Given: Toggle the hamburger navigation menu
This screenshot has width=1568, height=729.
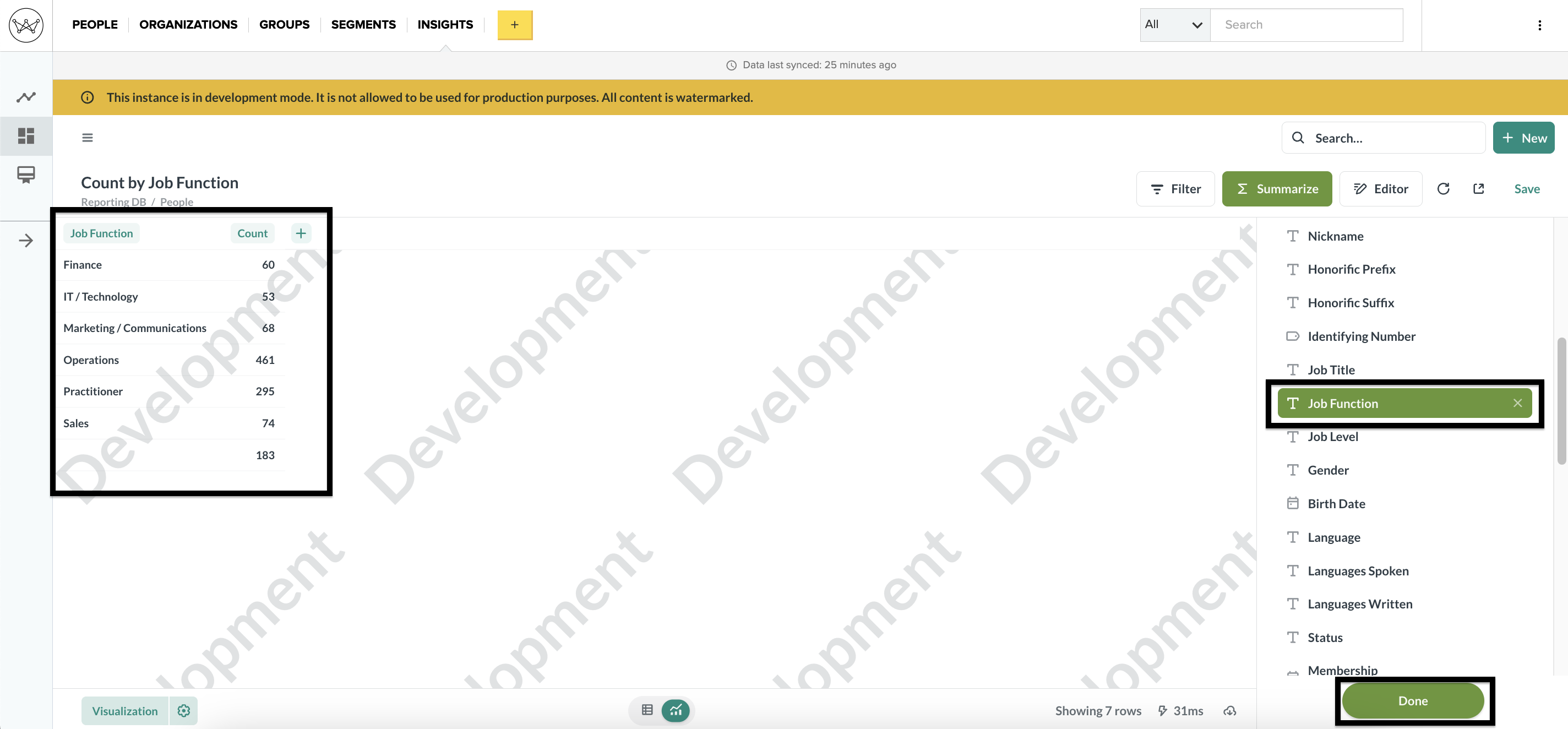Looking at the screenshot, I should (x=88, y=138).
